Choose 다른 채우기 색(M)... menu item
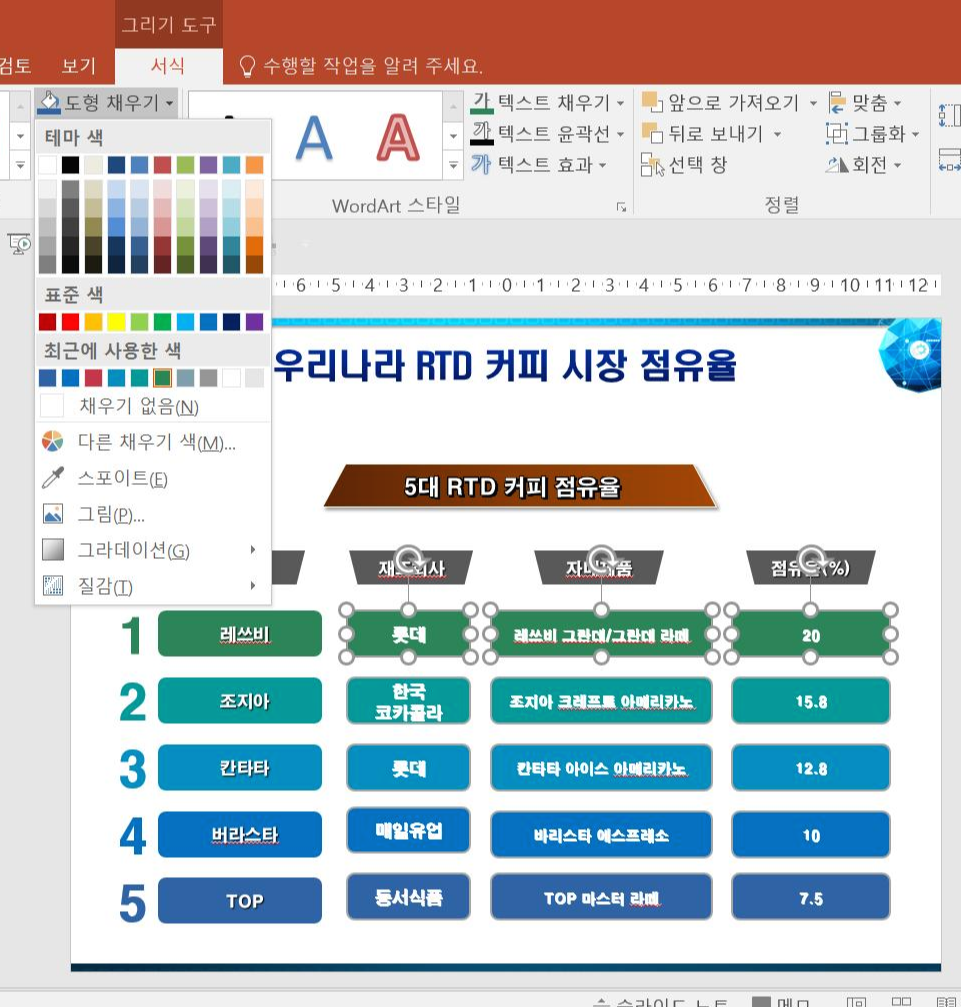The image size is (961, 1007). click(153, 442)
